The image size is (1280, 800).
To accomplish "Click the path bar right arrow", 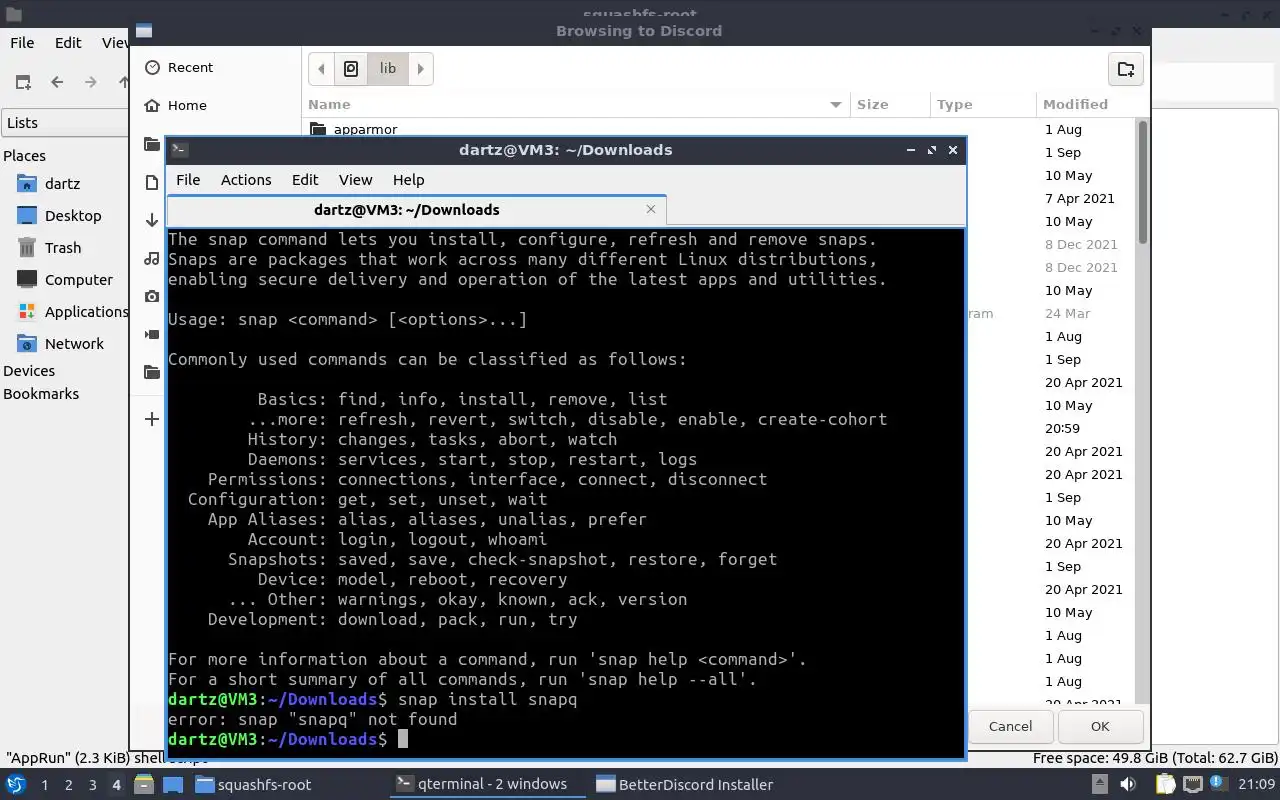I will [421, 69].
